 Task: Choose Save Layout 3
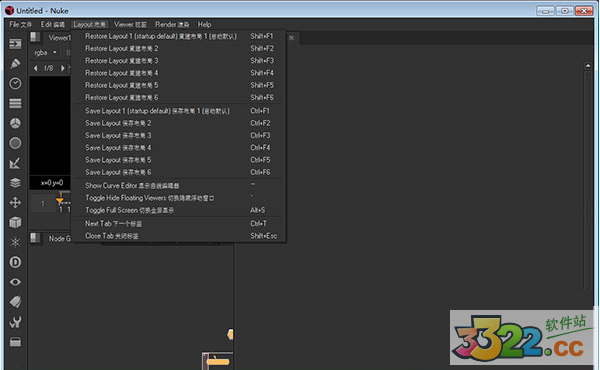179,135
